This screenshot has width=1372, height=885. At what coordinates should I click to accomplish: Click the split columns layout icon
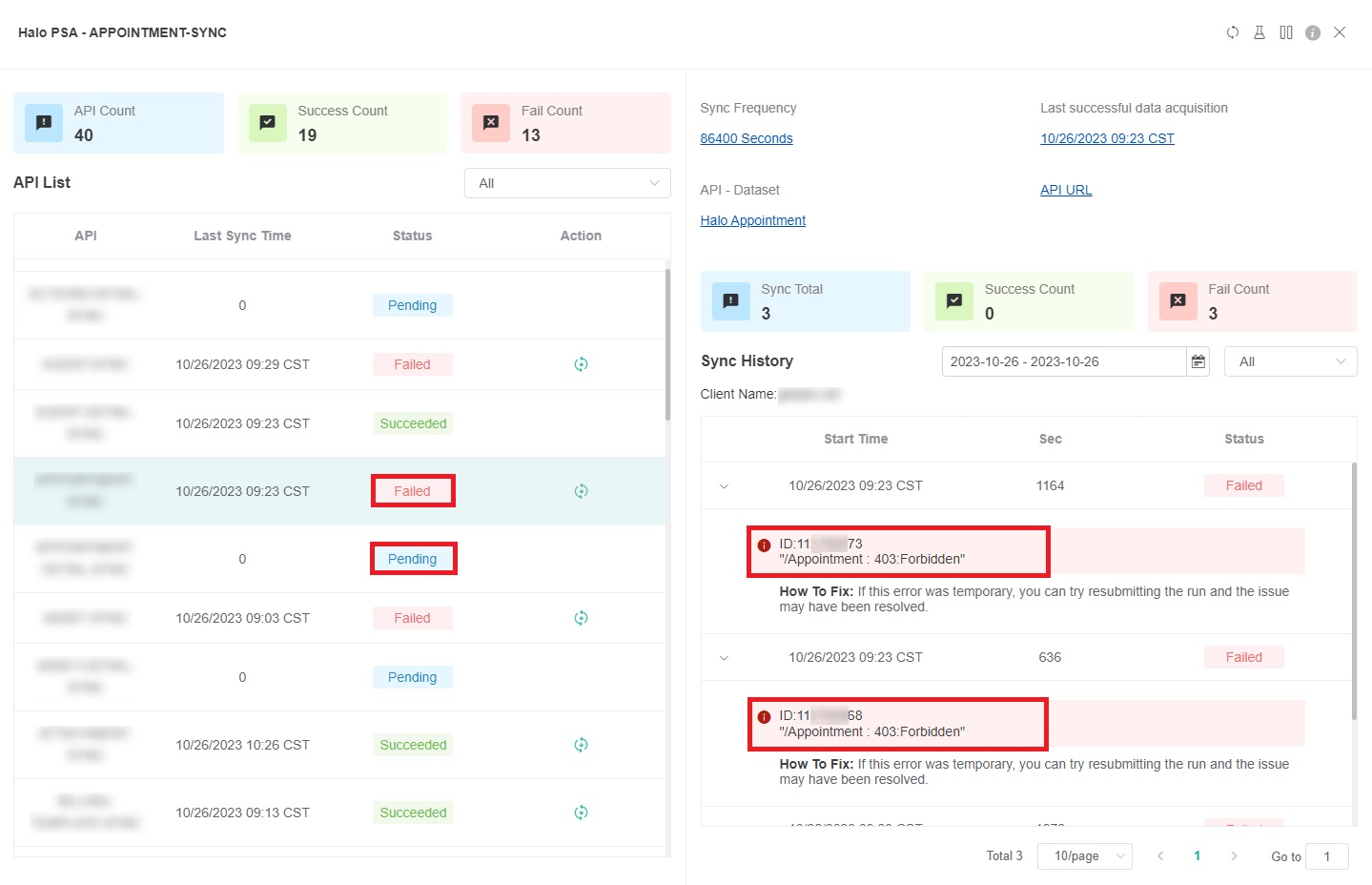point(1286,32)
